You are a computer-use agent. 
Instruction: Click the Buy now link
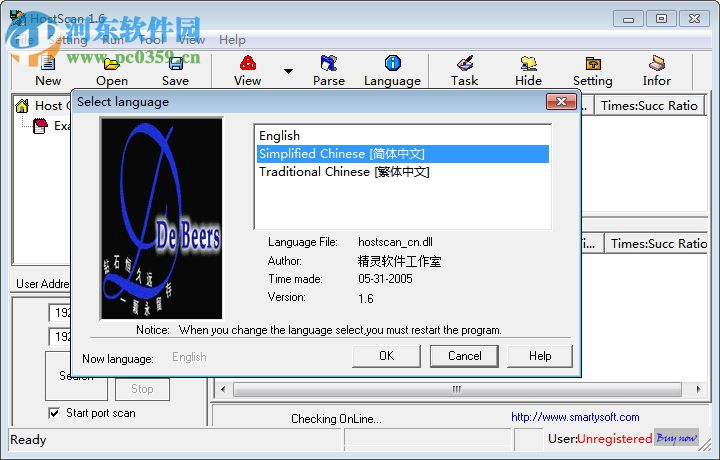coord(676,438)
